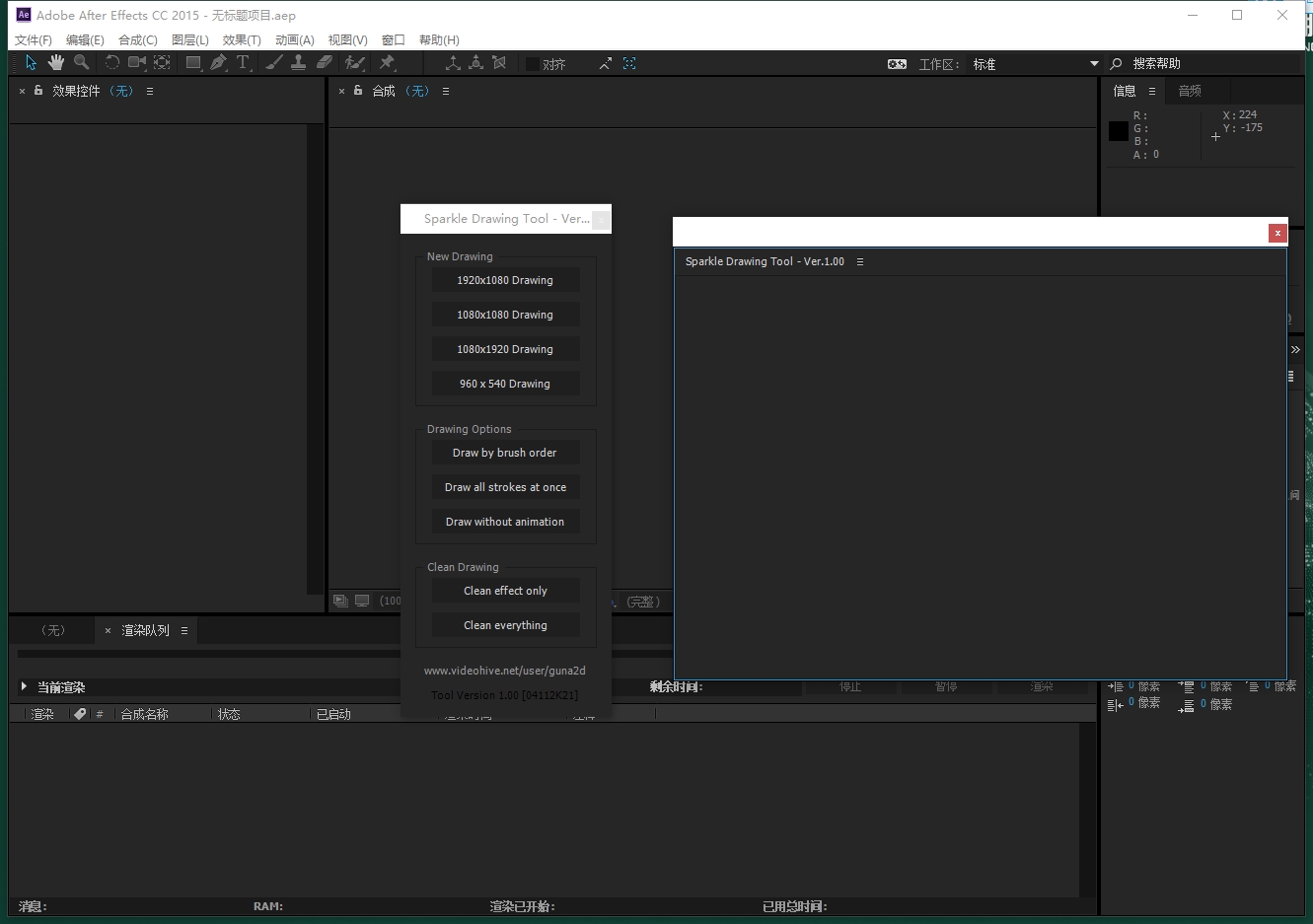Select the Pan Behind anchor point tool

tap(163, 63)
